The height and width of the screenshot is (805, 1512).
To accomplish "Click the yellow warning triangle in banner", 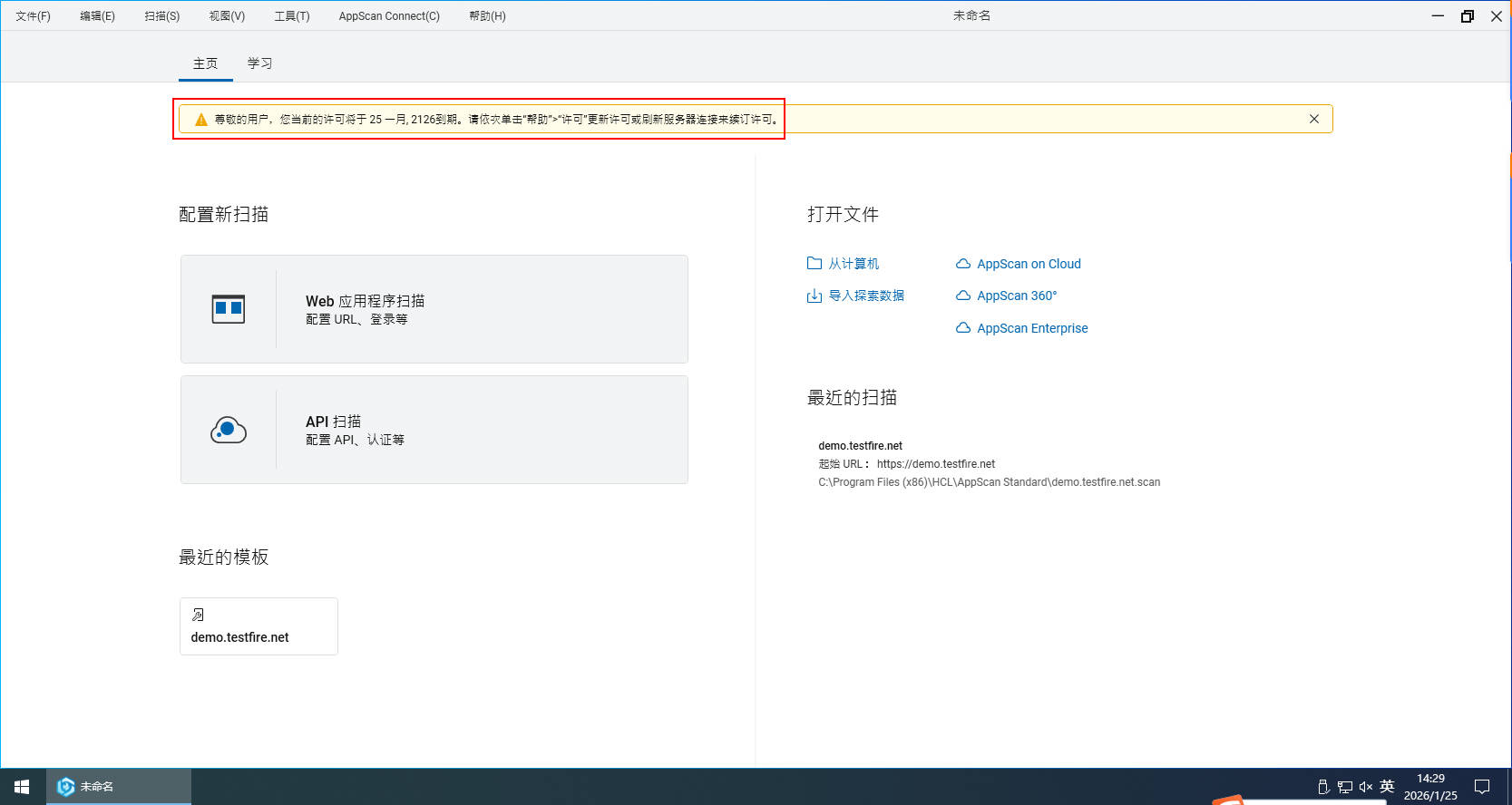I will (x=201, y=120).
